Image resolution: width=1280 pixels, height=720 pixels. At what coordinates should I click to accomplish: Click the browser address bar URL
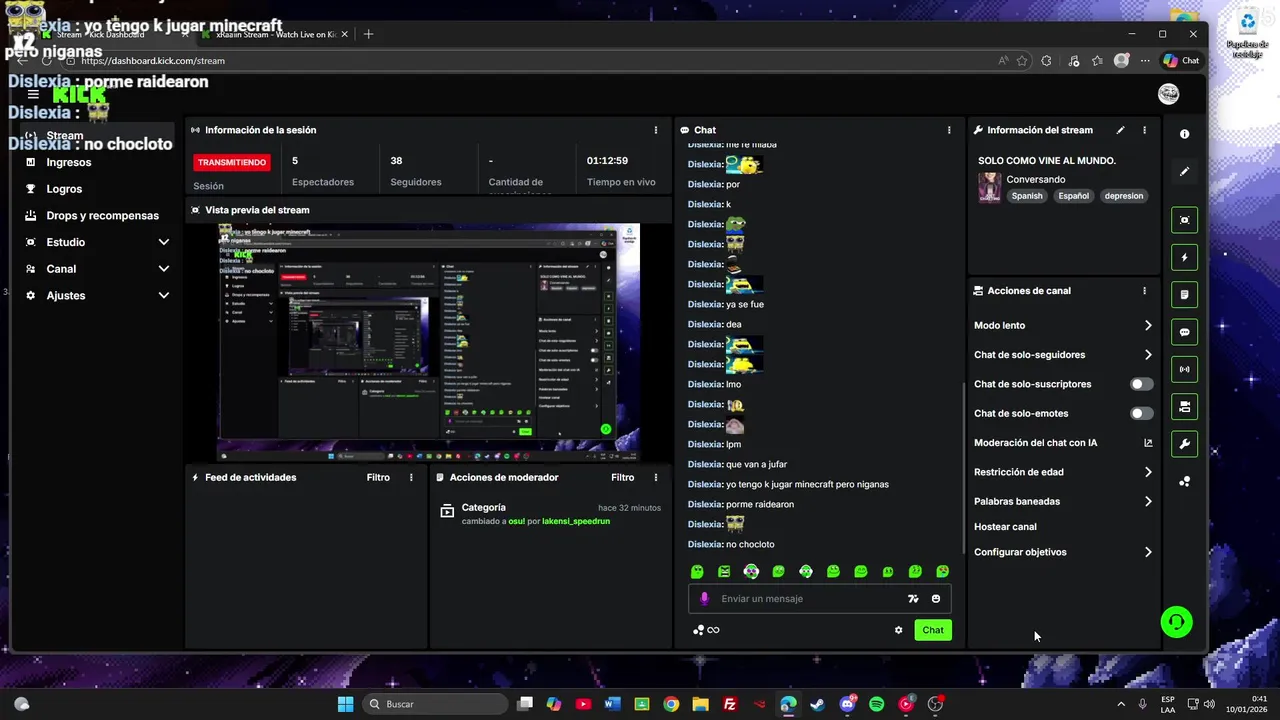tap(153, 61)
